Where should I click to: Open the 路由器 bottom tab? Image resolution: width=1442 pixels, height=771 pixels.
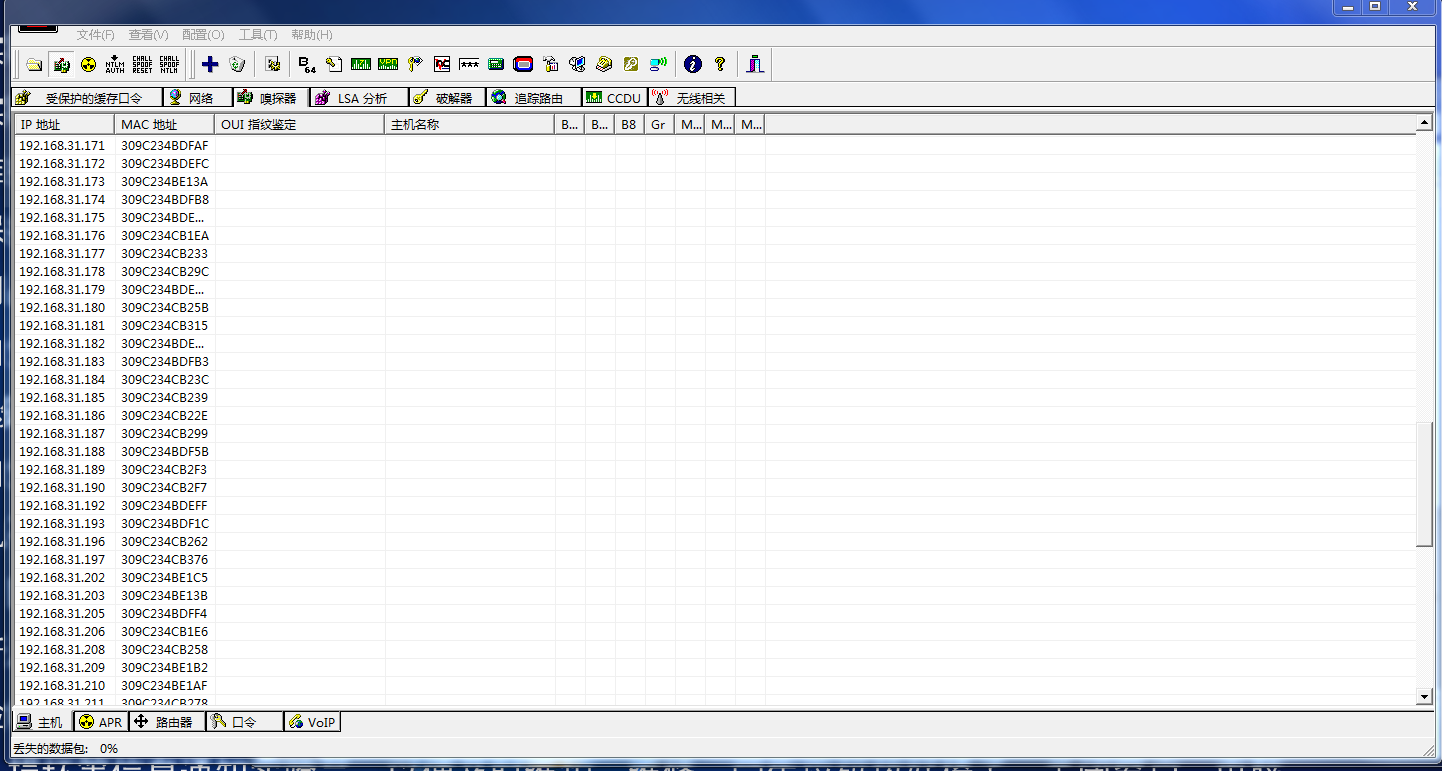[x=167, y=722]
